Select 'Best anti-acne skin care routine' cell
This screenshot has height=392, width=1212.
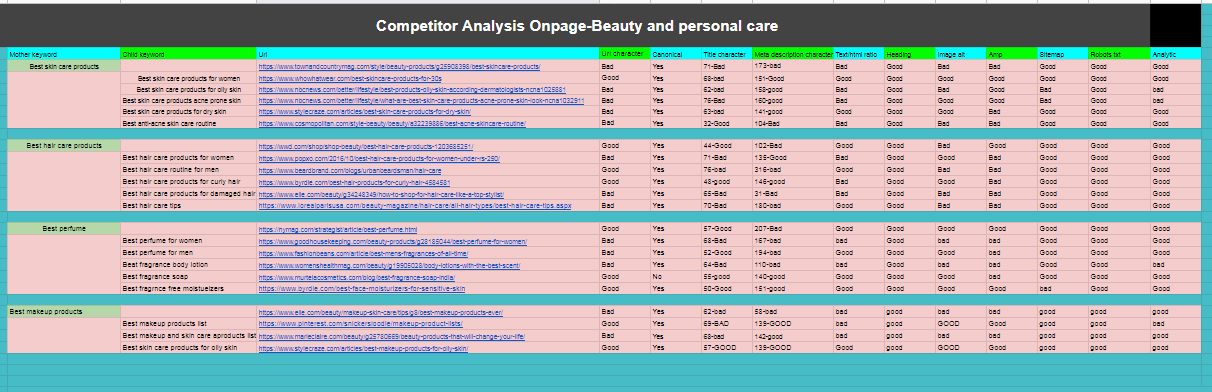tap(188, 124)
